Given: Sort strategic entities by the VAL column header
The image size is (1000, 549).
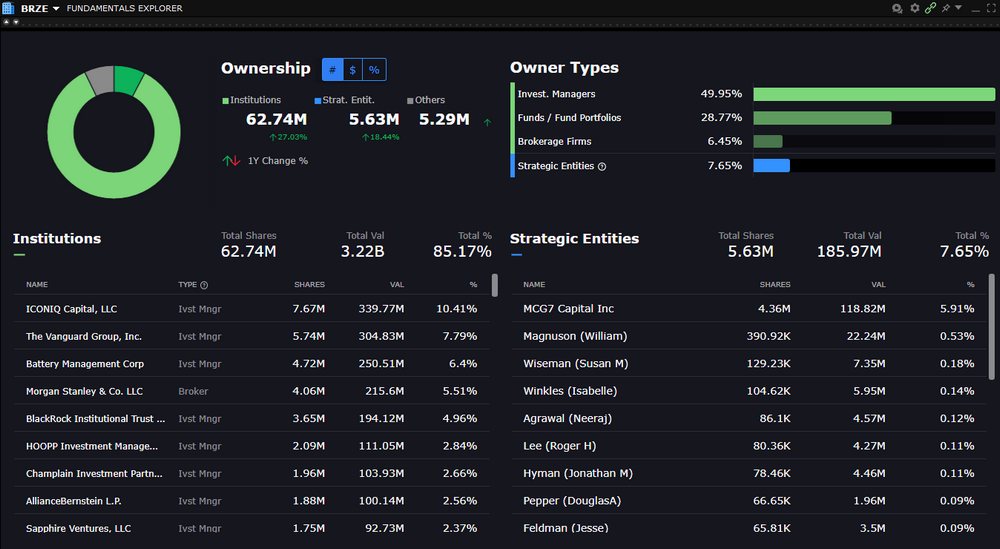Looking at the screenshot, I should point(878,285).
